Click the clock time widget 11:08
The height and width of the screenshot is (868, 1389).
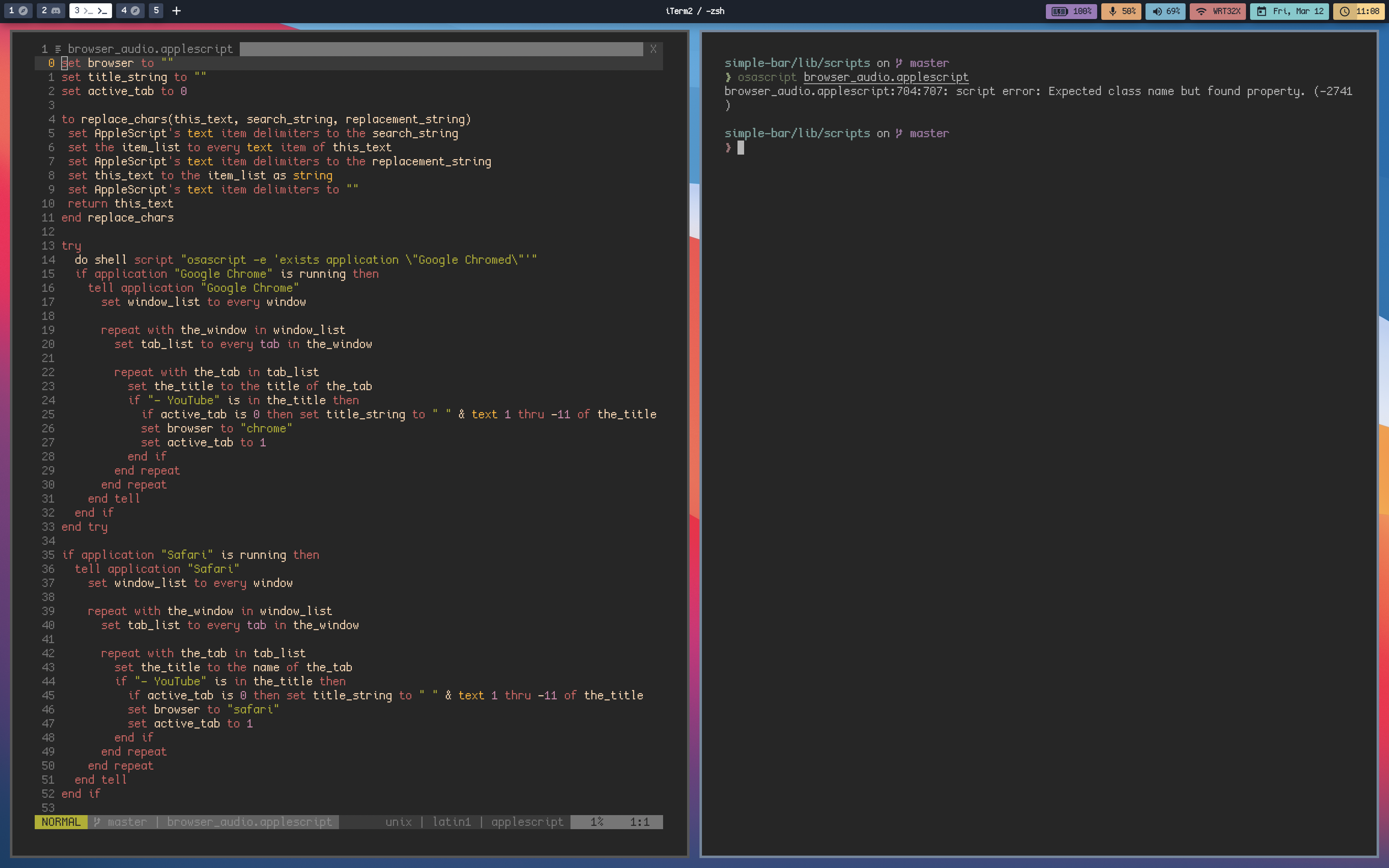(1358, 11)
